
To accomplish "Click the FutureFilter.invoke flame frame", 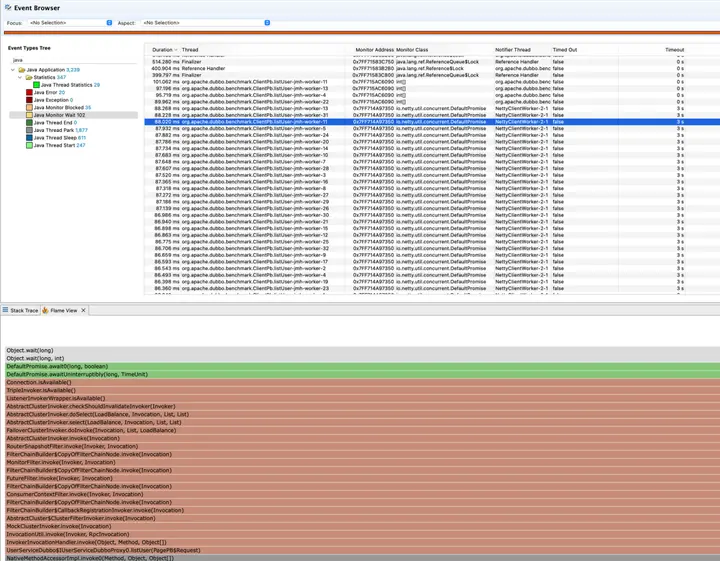I will tap(362, 478).
